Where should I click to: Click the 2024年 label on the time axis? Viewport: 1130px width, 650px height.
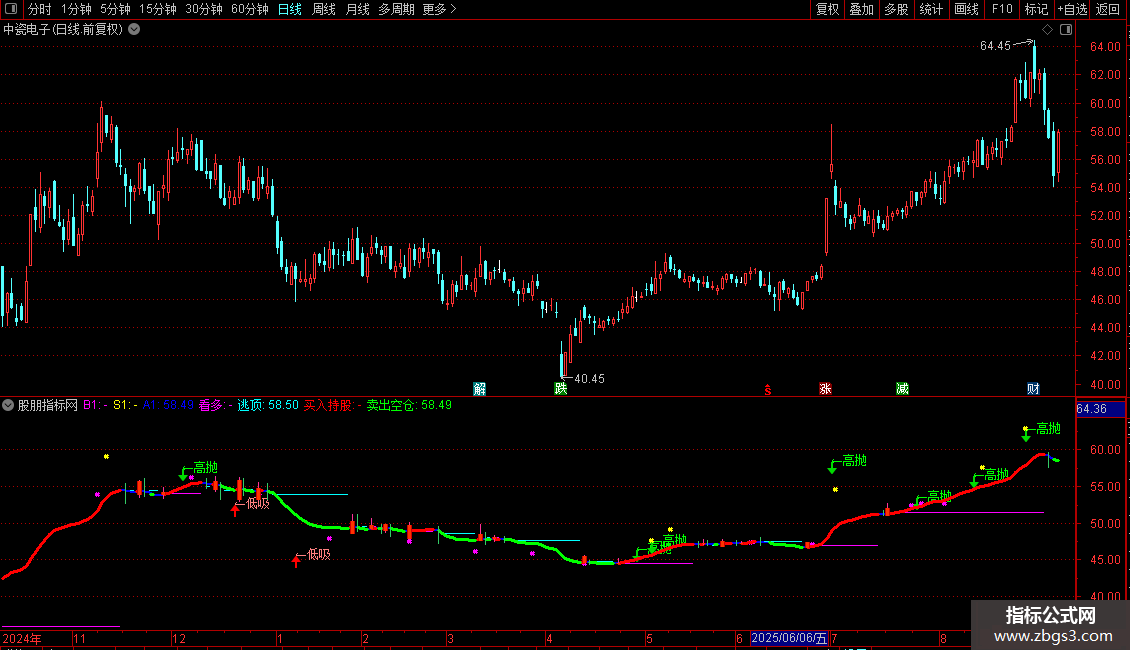[22, 638]
